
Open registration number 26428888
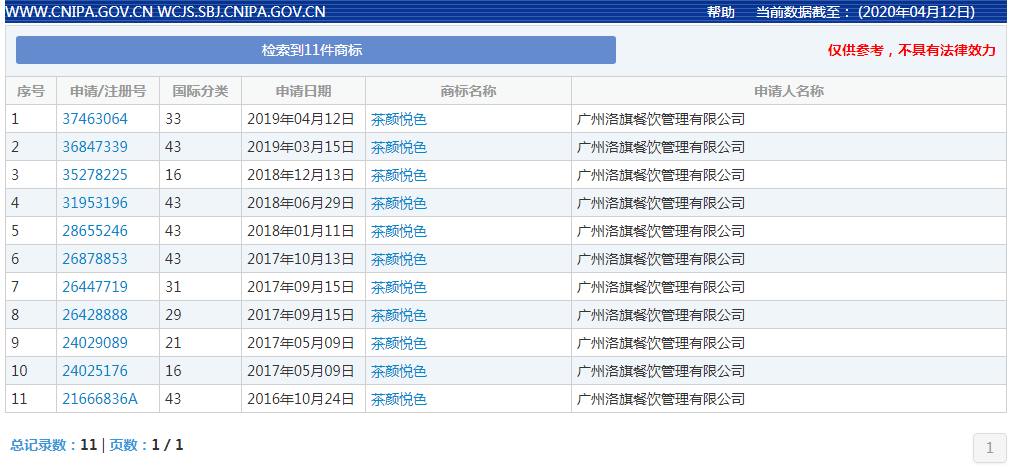(95, 315)
